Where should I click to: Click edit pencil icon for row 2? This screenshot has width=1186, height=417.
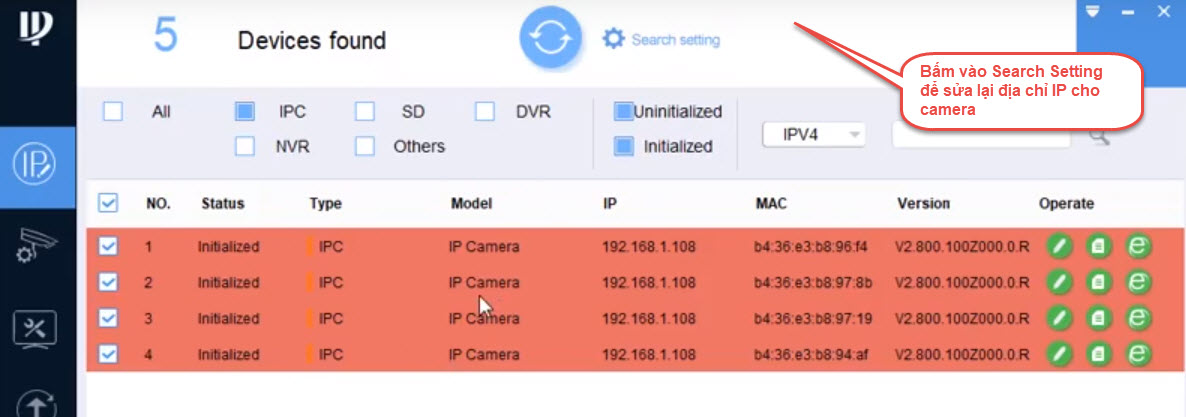click(x=1060, y=282)
